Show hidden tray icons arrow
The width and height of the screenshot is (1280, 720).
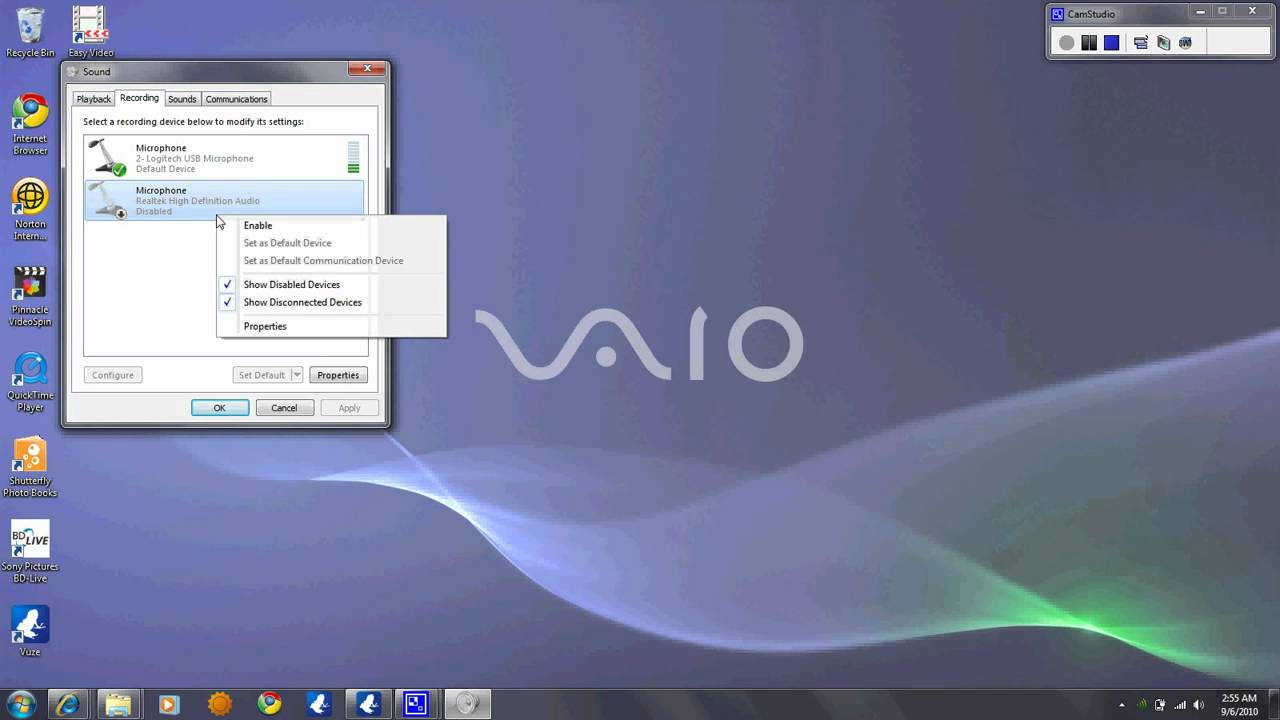pos(1122,704)
